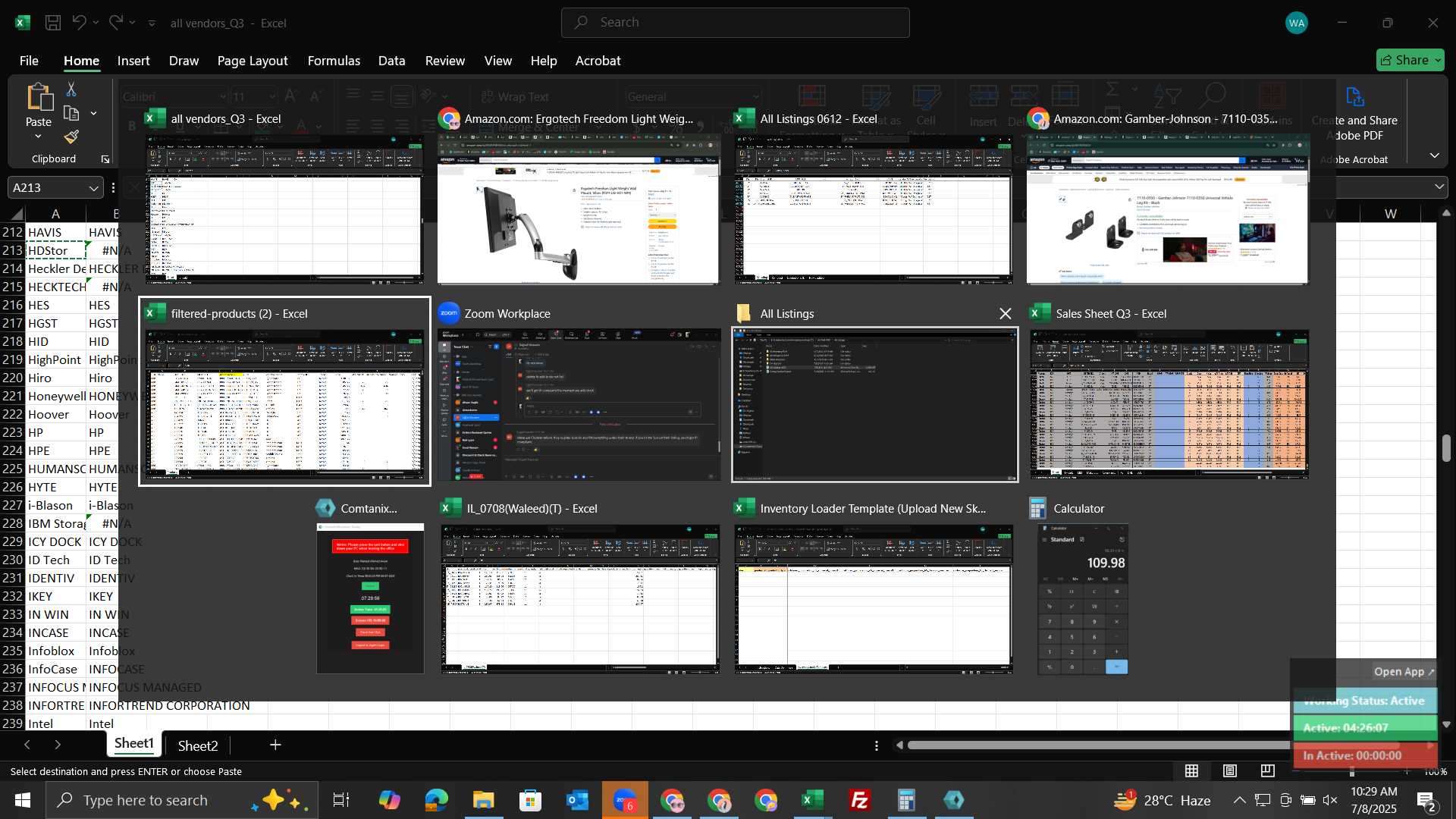This screenshot has height=819, width=1456.
Task: Open the File tab
Action: click(29, 61)
